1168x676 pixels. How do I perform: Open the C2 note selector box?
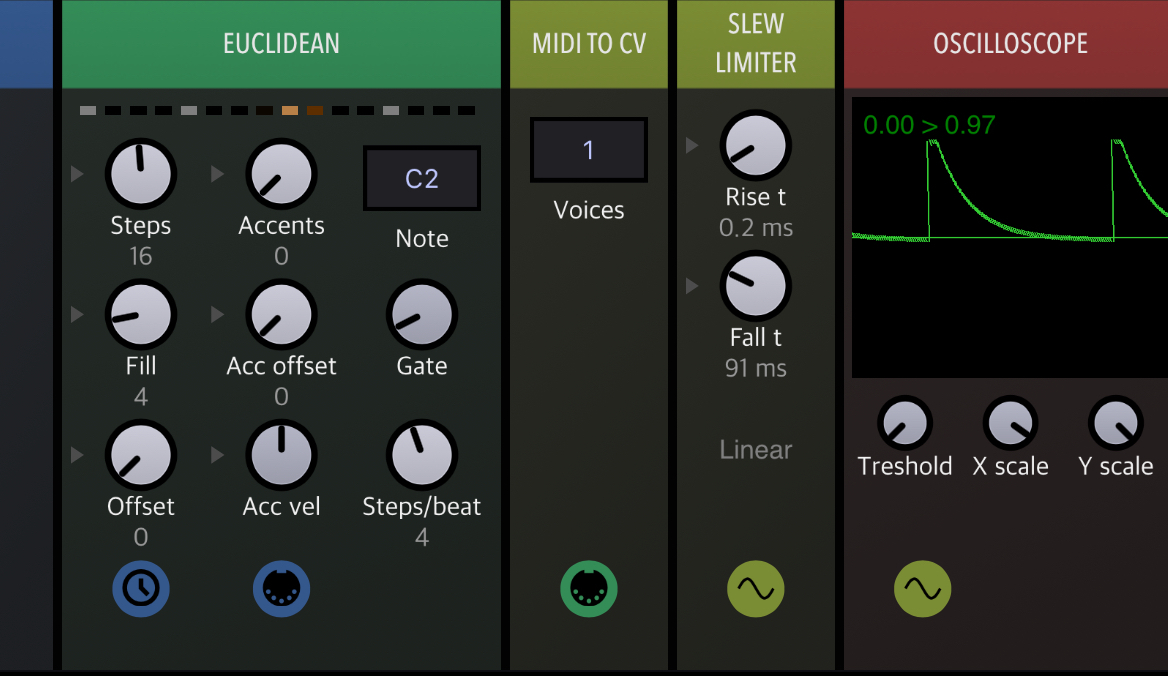pos(422,178)
